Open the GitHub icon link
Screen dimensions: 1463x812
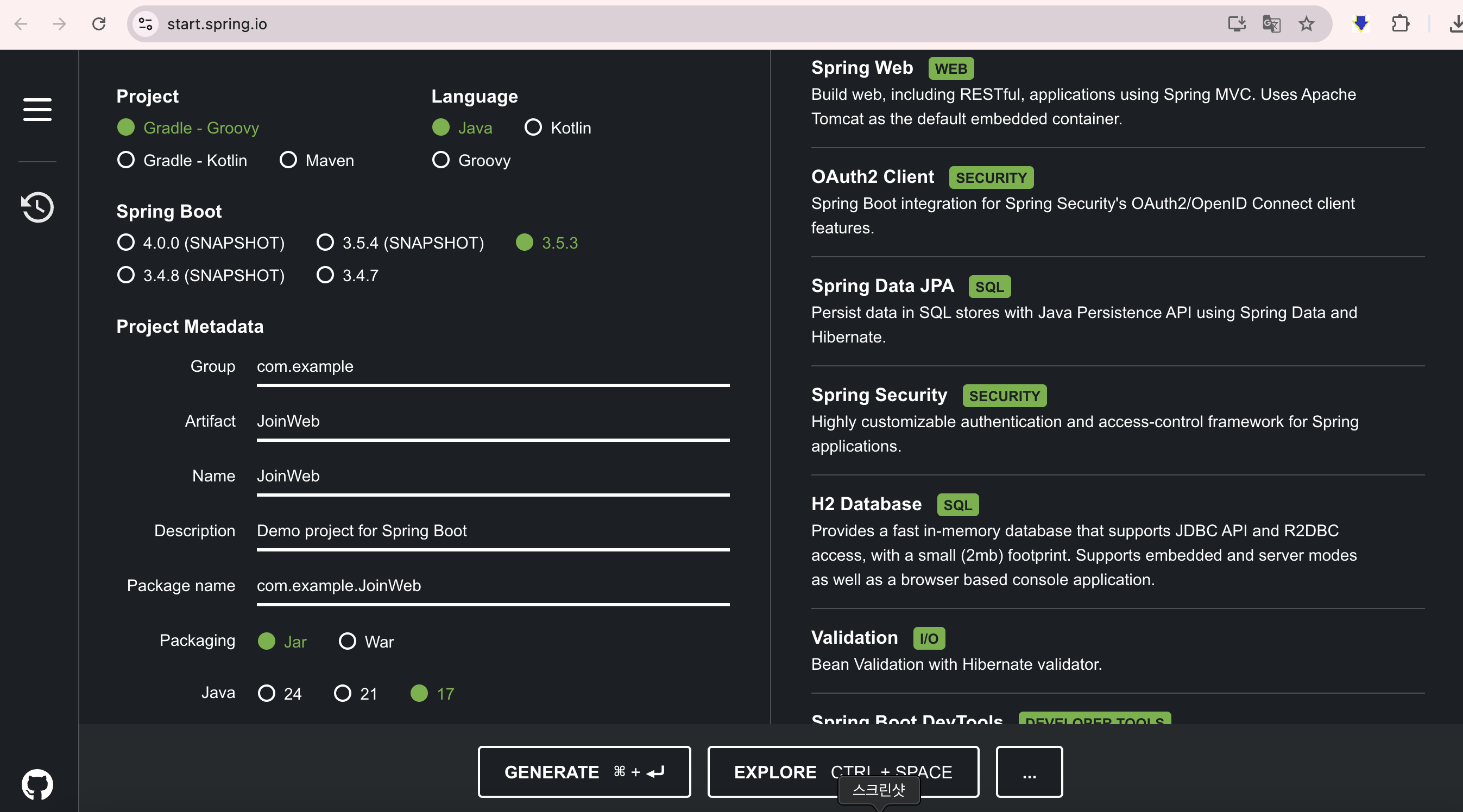coord(37,784)
